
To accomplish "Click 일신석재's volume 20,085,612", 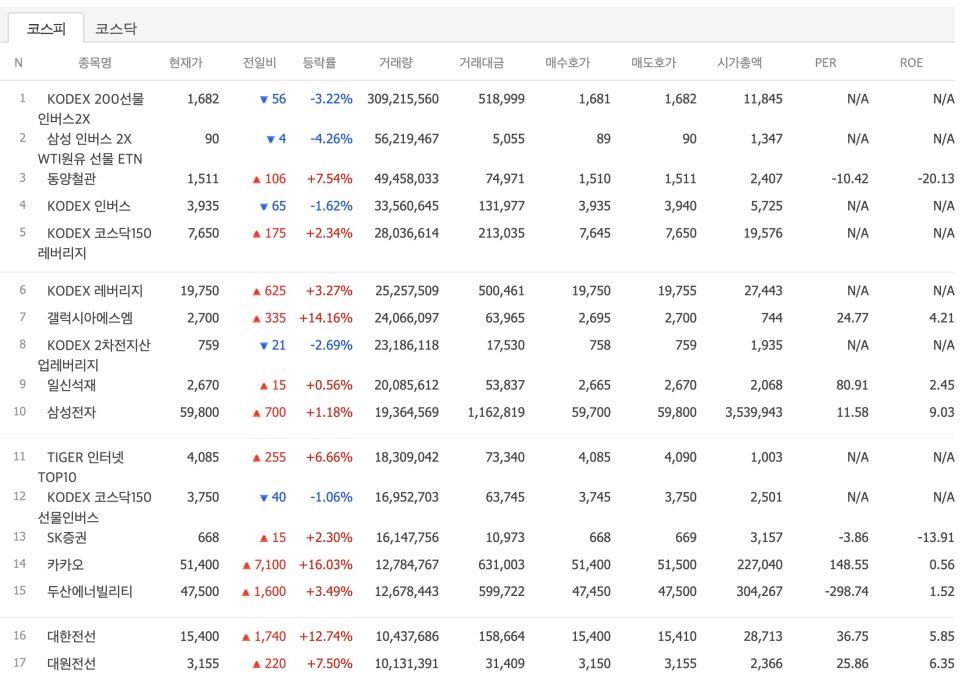I will pos(407,385).
